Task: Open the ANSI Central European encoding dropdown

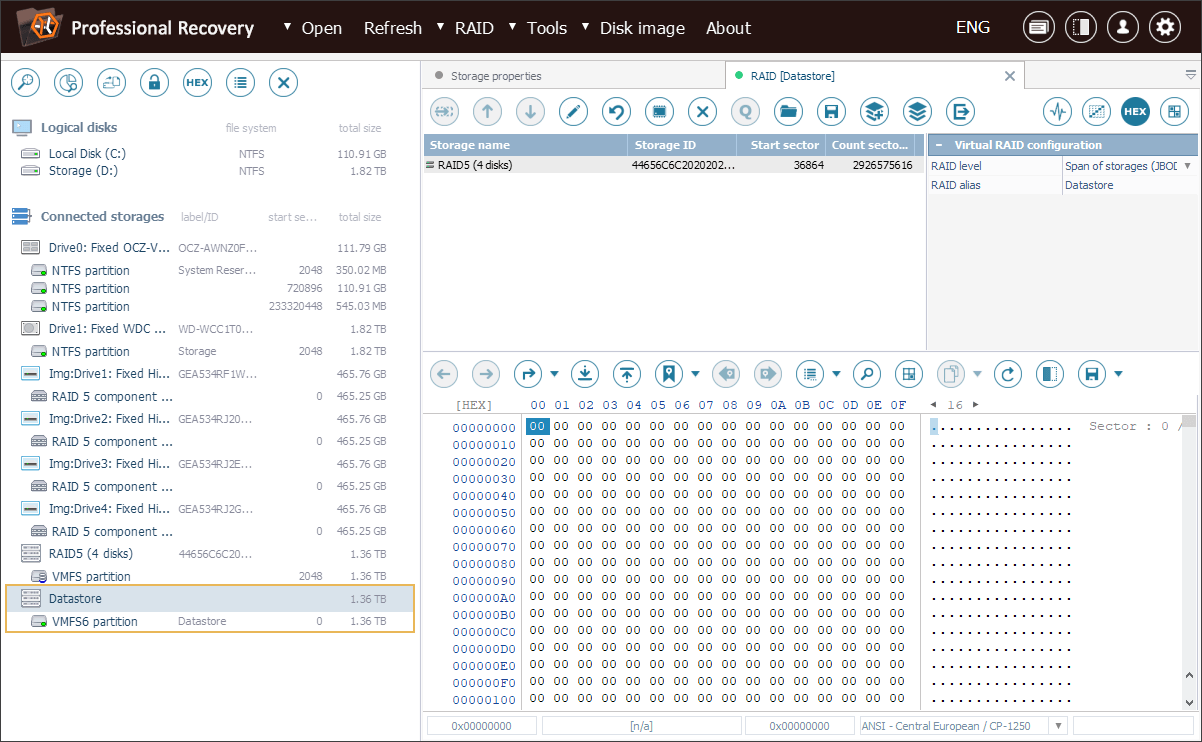Action: (x=1058, y=726)
